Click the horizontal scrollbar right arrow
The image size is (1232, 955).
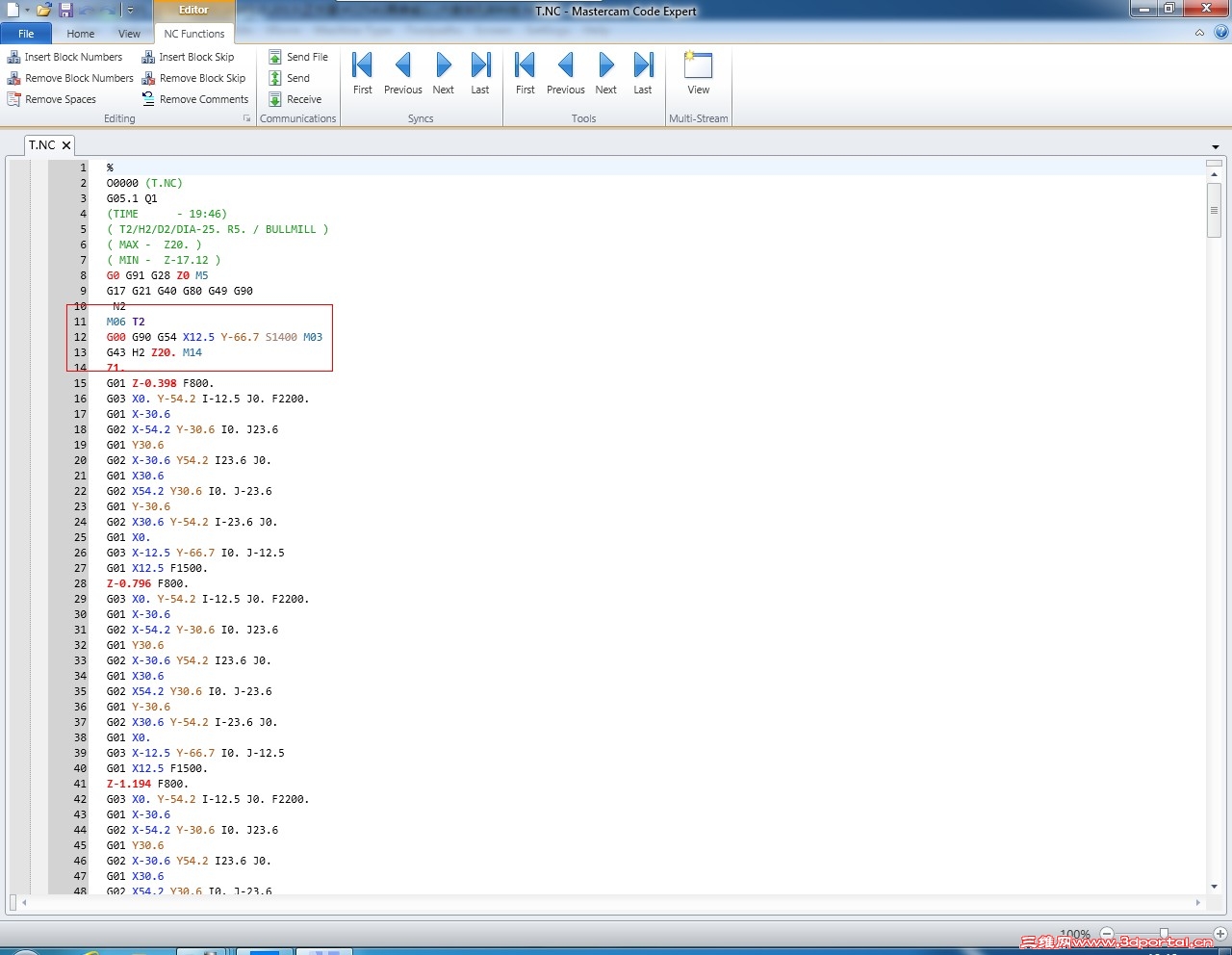pyautogui.click(x=1198, y=903)
